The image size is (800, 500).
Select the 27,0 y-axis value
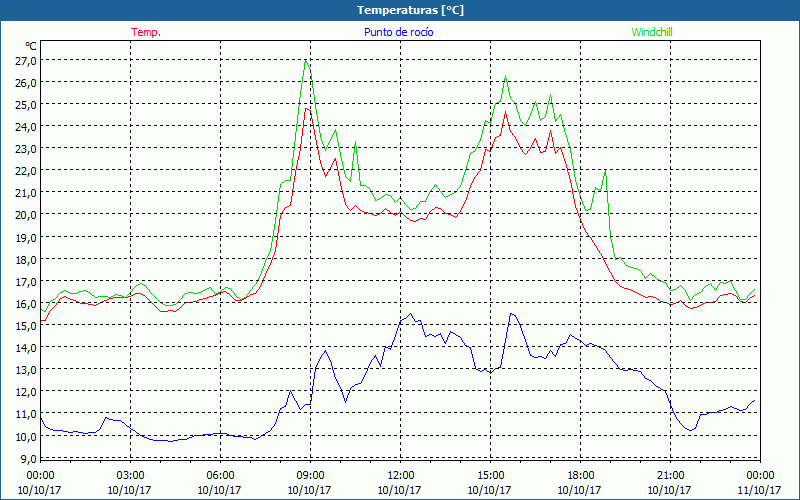tap(26, 61)
